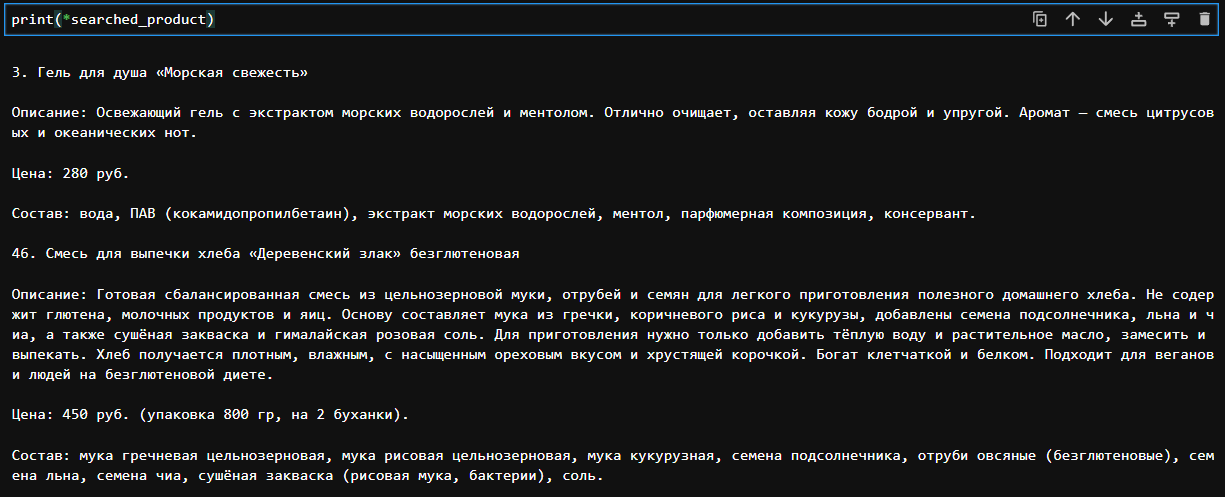Duplicate this notebook cell

click(x=1040, y=19)
